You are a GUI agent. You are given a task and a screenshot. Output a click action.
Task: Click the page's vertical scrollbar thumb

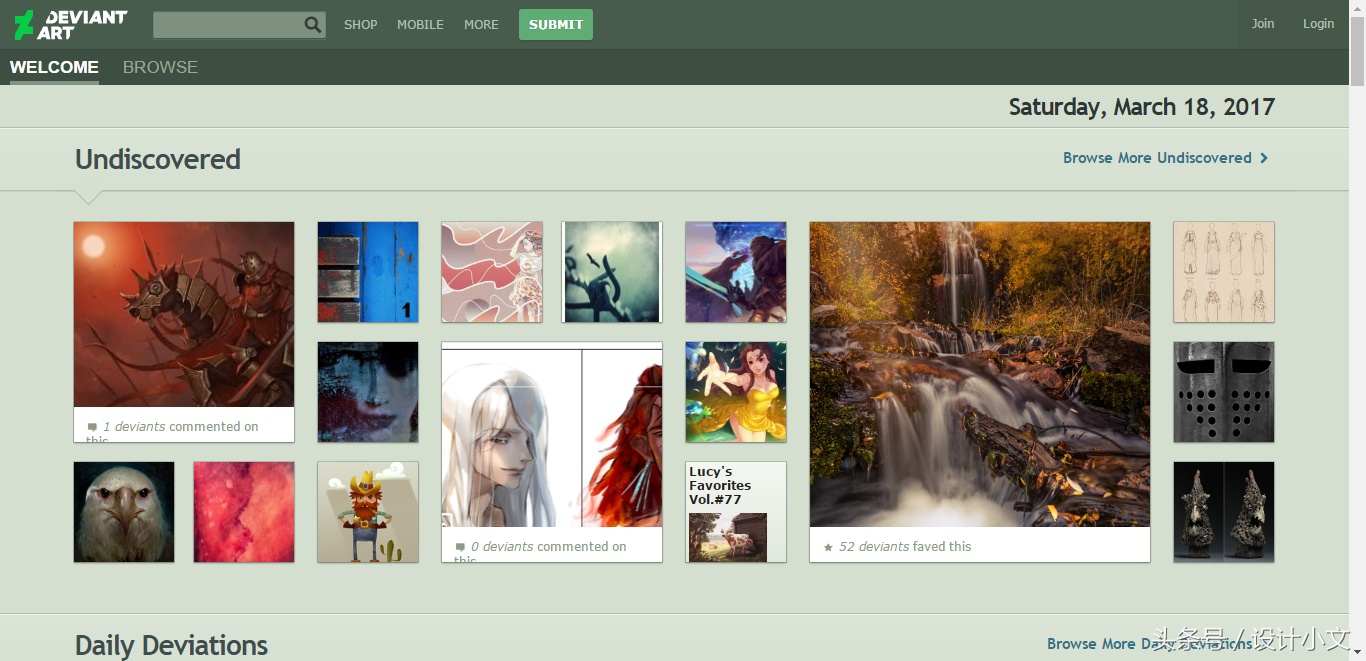[1357, 50]
